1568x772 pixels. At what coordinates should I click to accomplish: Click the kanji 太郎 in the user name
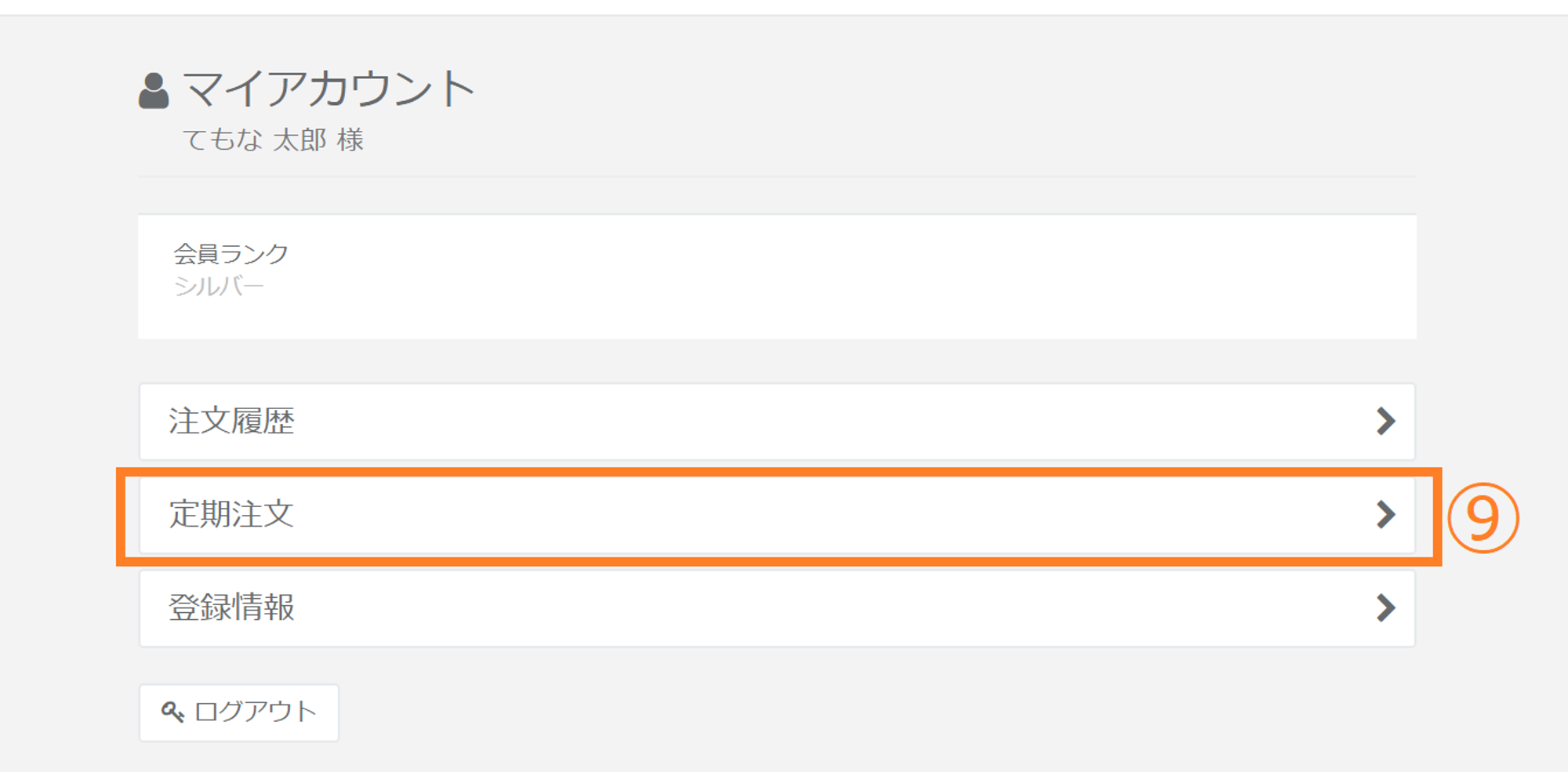tap(299, 140)
